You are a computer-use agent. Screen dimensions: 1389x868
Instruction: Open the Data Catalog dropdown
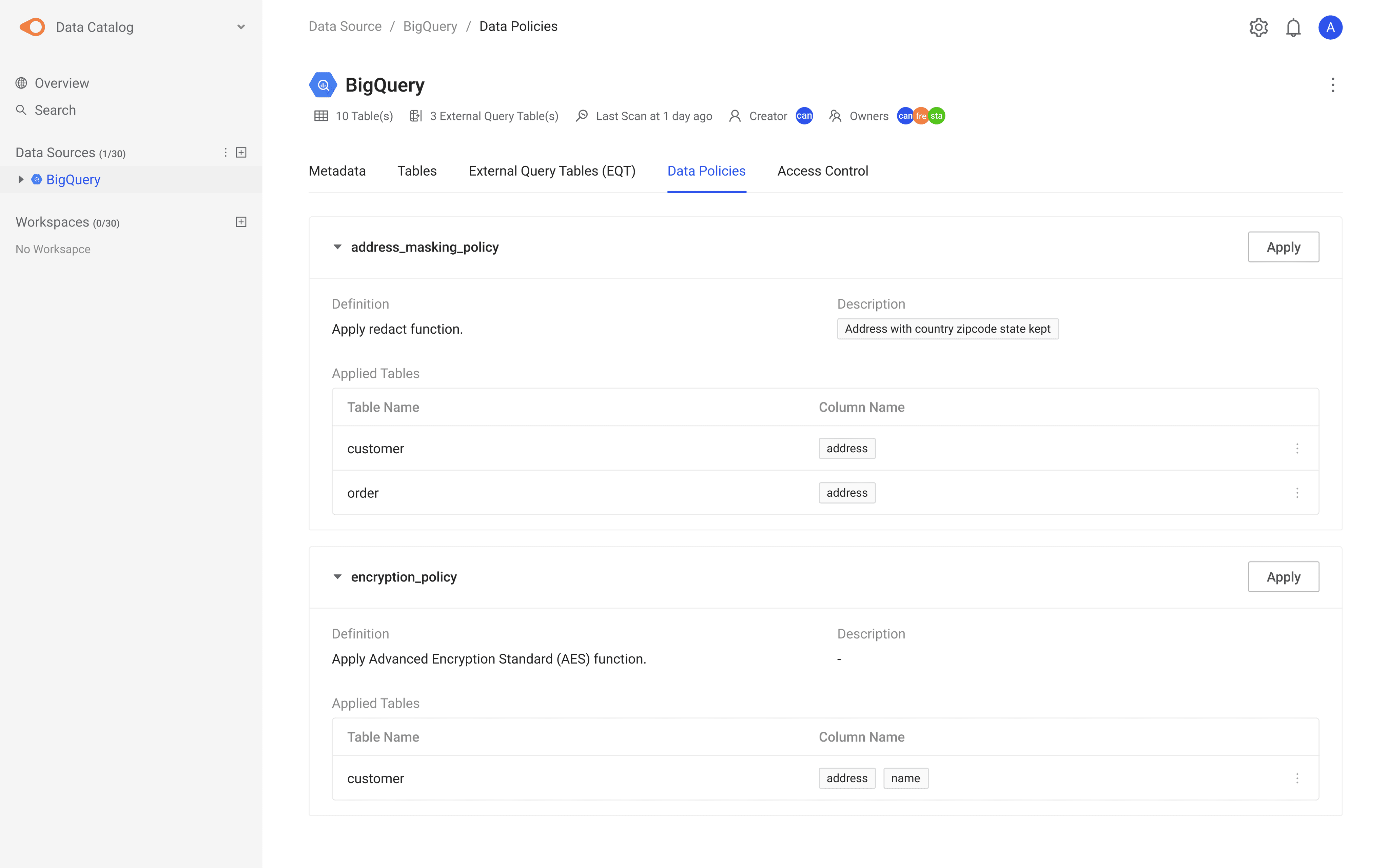241,27
